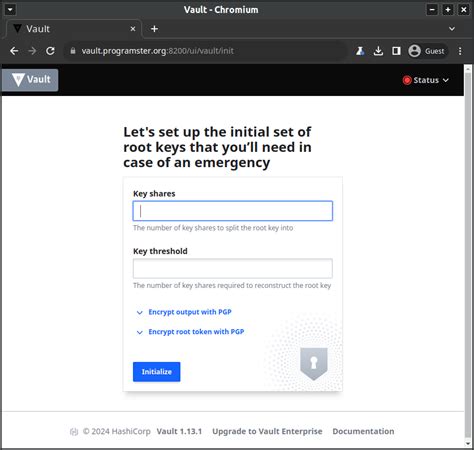
Task: Expand Encrypt root token with PGP section
Action: pos(190,332)
